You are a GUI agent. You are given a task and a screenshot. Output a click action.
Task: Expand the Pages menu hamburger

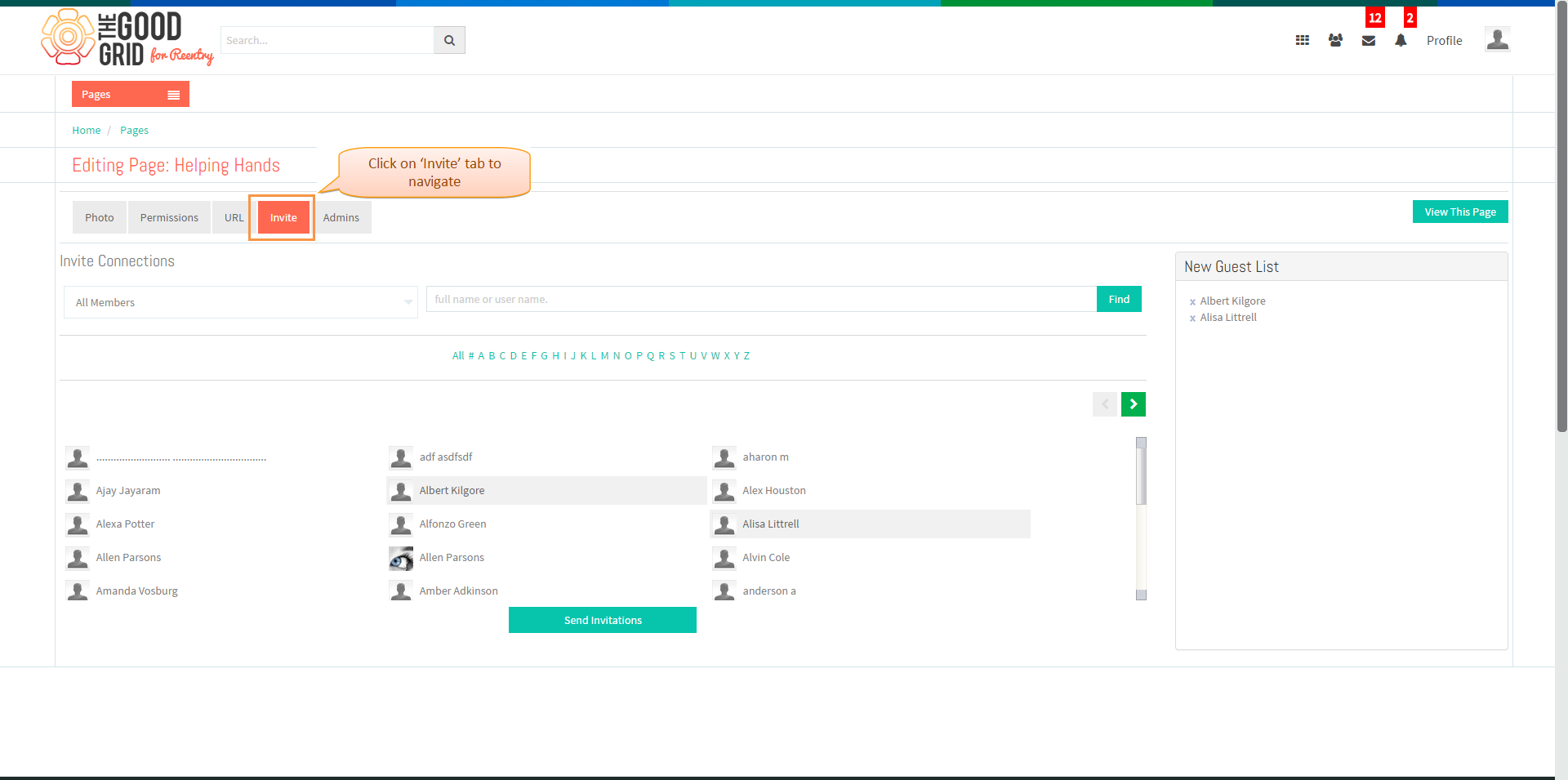coord(173,95)
